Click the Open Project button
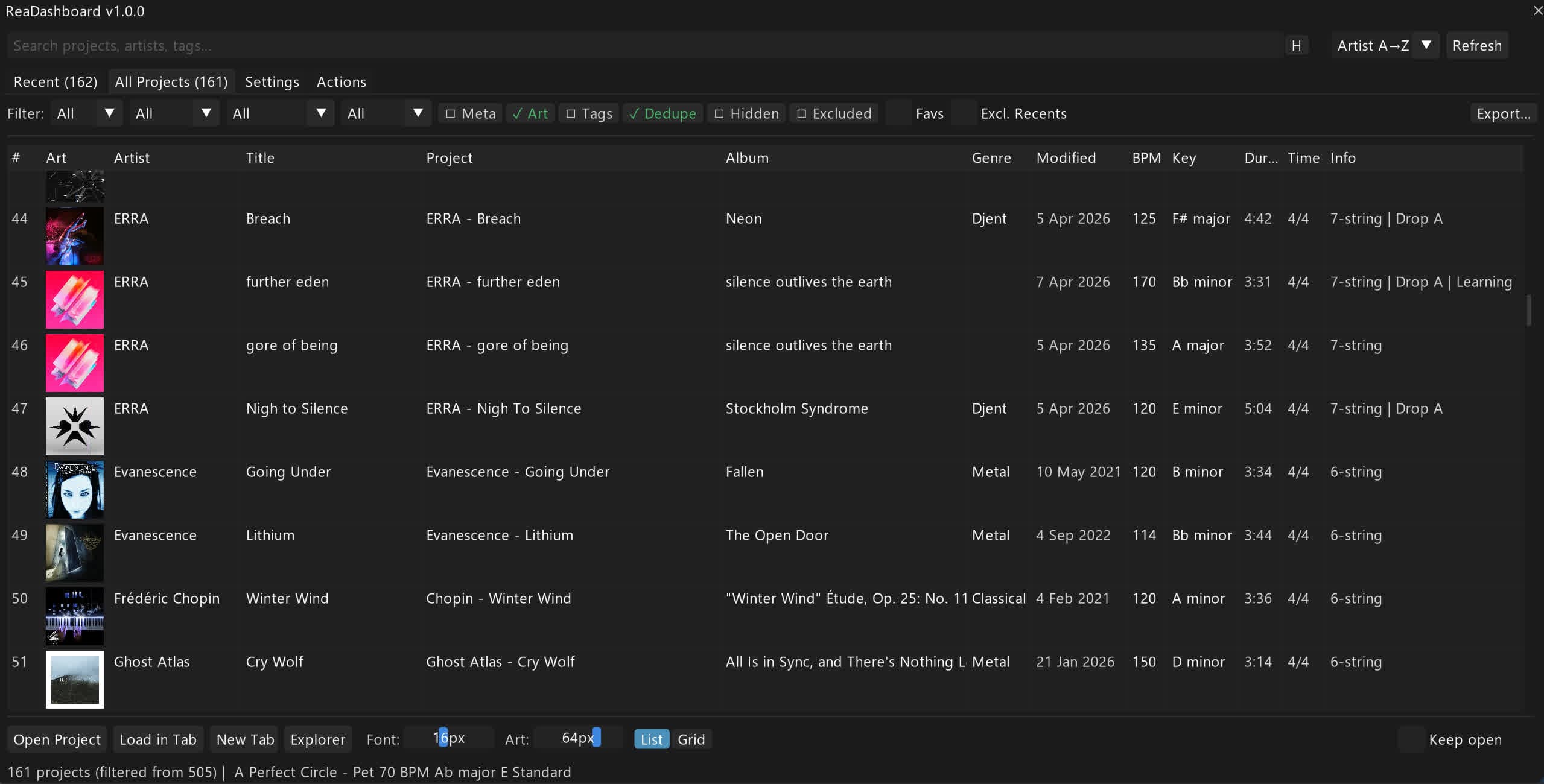Image resolution: width=1544 pixels, height=784 pixels. pos(57,739)
